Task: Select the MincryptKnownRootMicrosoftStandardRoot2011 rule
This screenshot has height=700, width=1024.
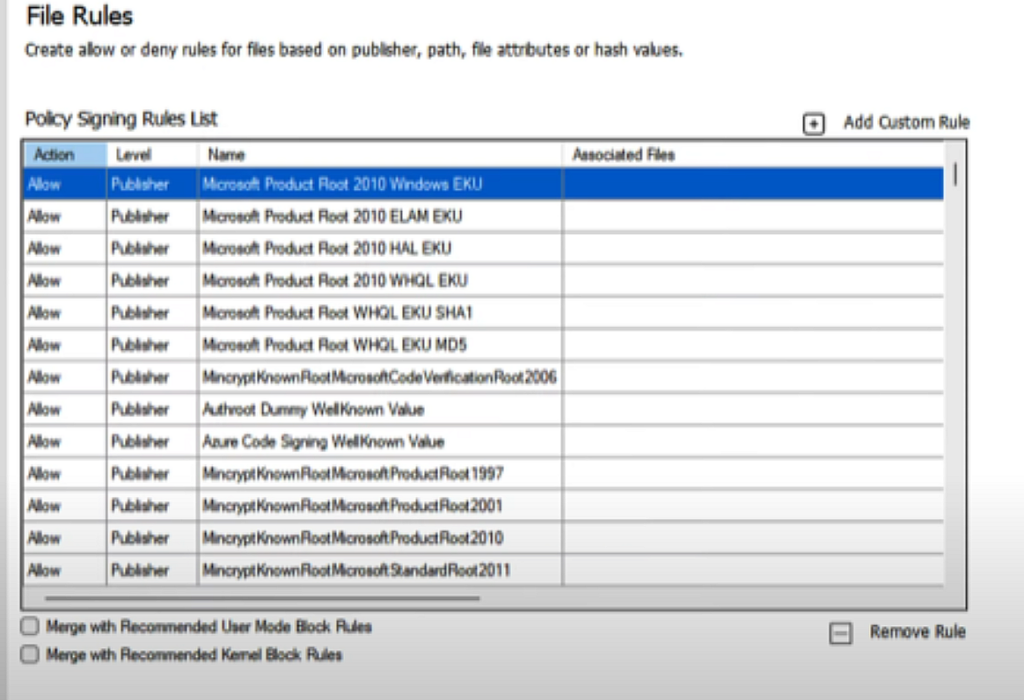Action: (x=300, y=570)
